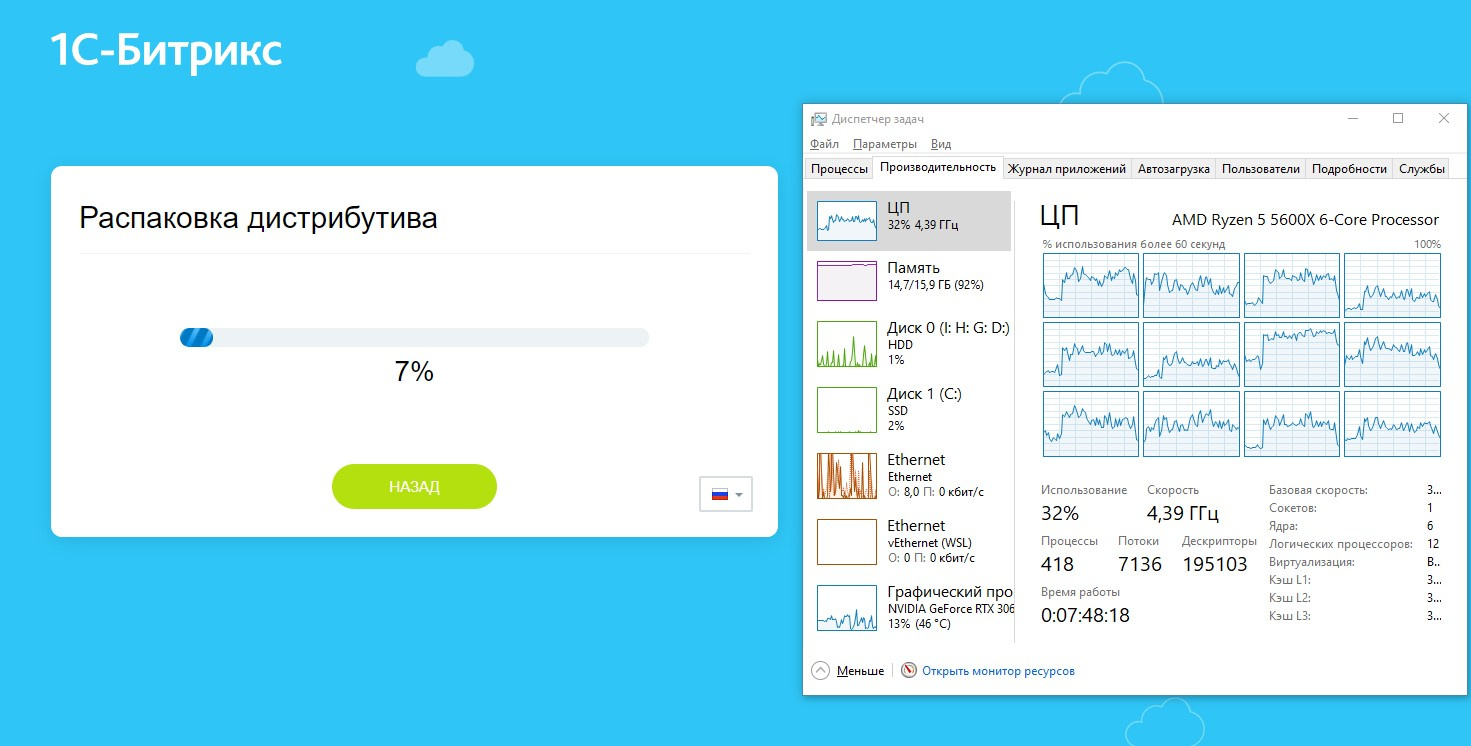Click the orange Ethernet activity graph thumbnail
The width and height of the screenshot is (1471, 746).
847,476
